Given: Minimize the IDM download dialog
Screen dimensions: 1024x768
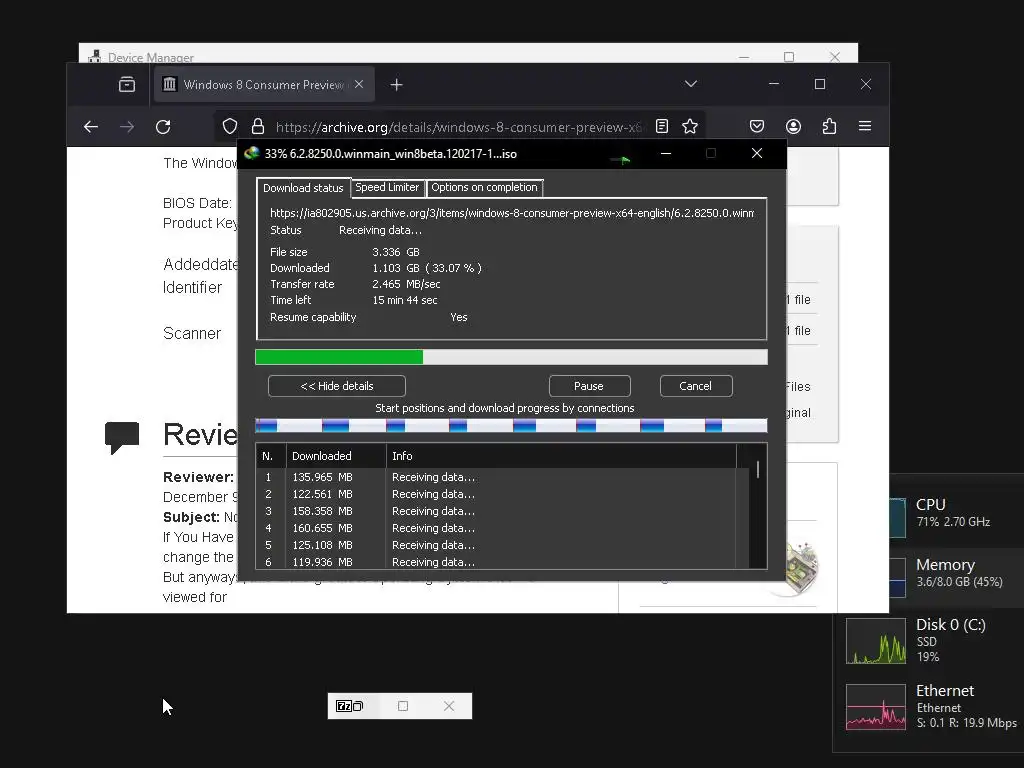Looking at the screenshot, I should (x=666, y=153).
